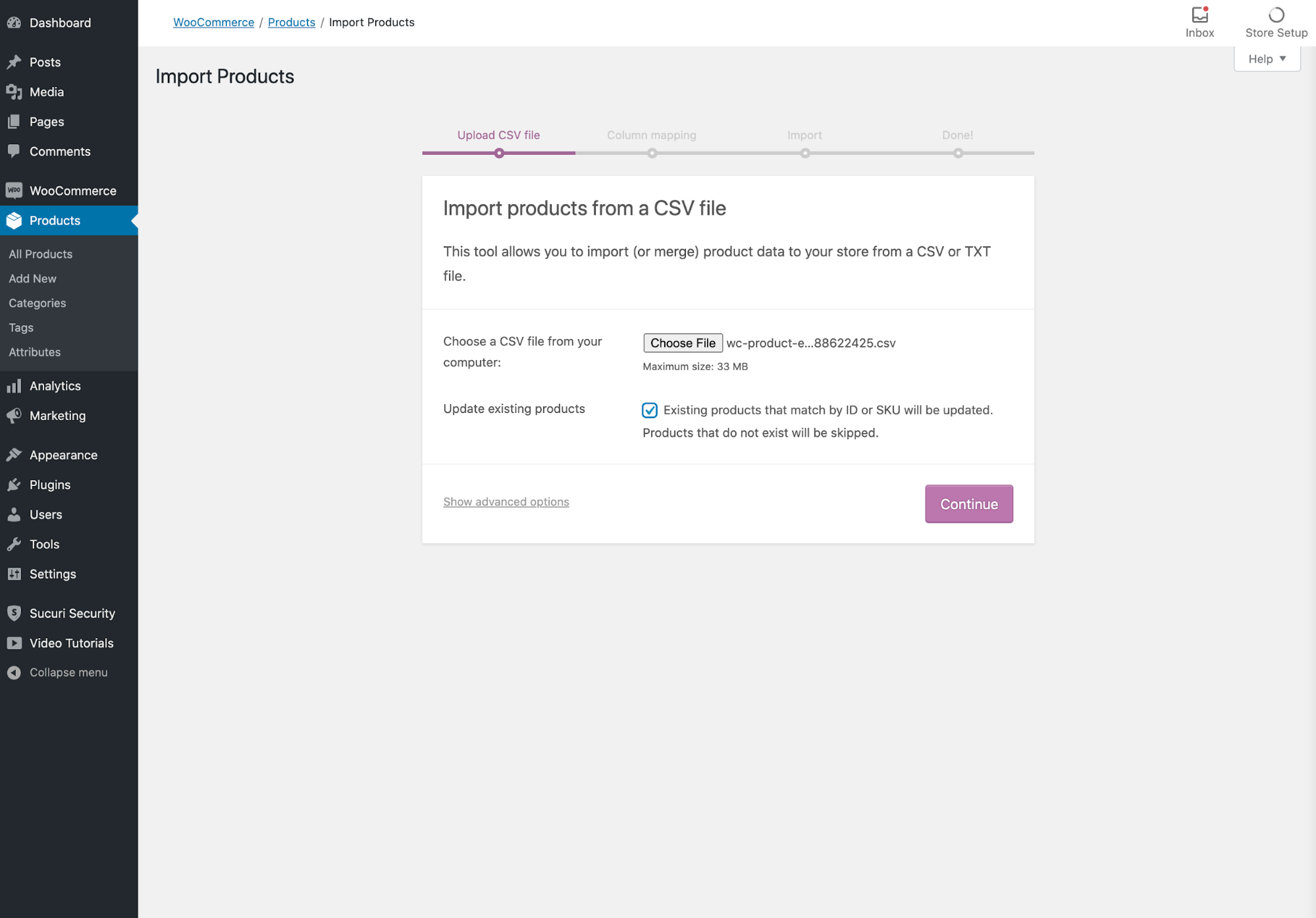Open the Sucuri Security menu item
This screenshot has width=1316, height=918.
pos(69,613)
